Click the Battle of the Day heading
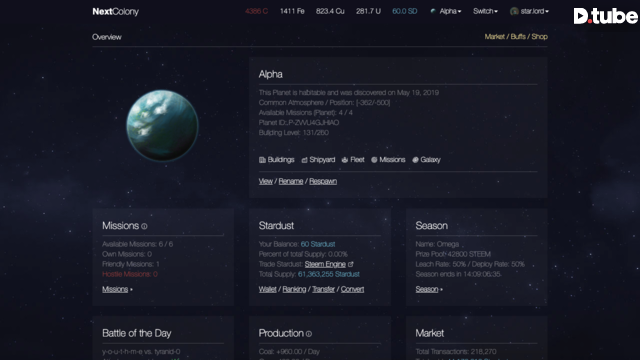This screenshot has height=360, width=640. 137,333
